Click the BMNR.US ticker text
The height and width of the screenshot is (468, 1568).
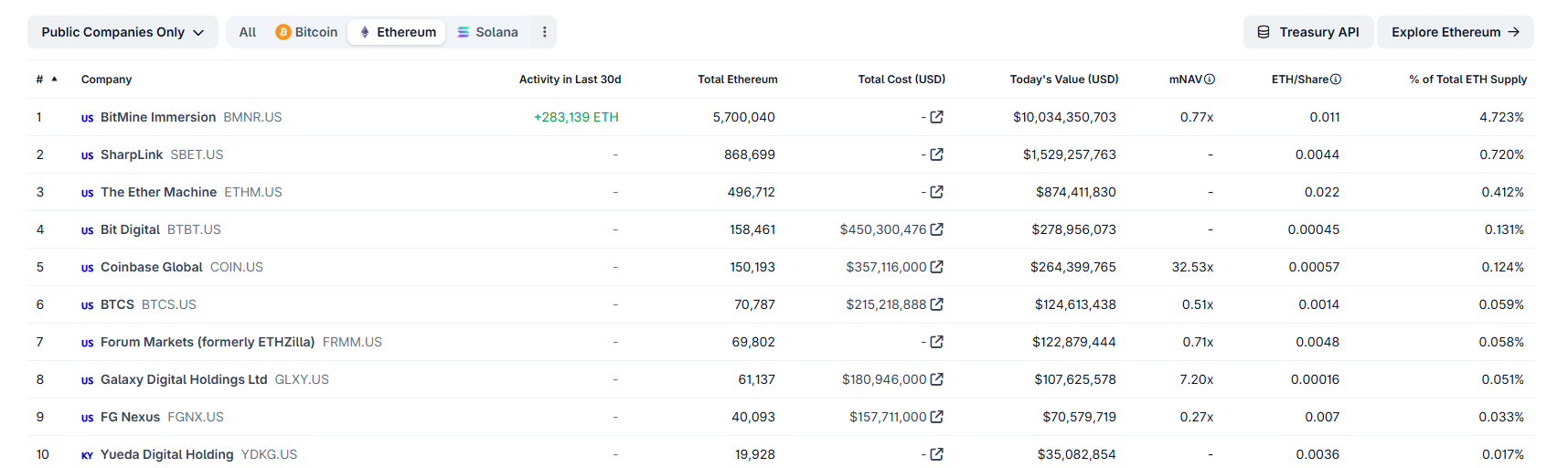coord(252,117)
